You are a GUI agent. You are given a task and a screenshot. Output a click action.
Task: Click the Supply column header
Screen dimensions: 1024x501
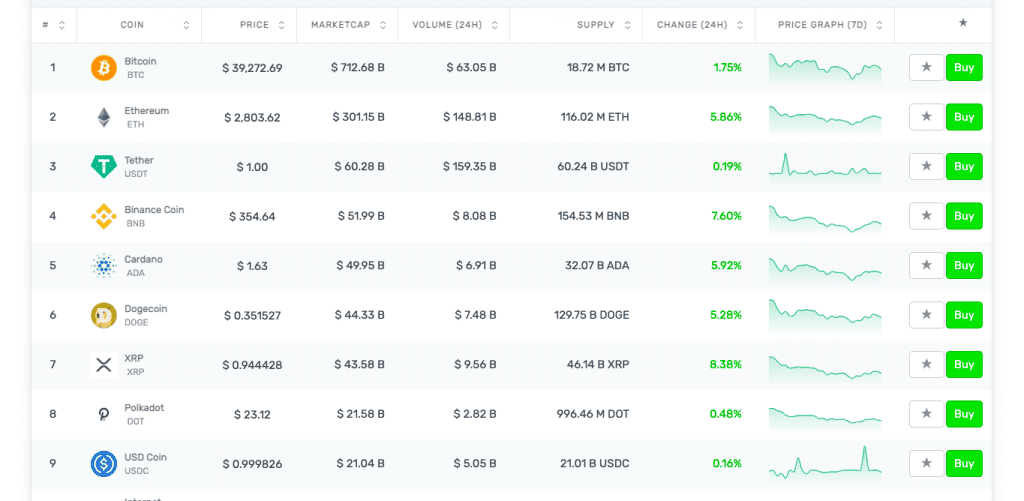coord(595,25)
